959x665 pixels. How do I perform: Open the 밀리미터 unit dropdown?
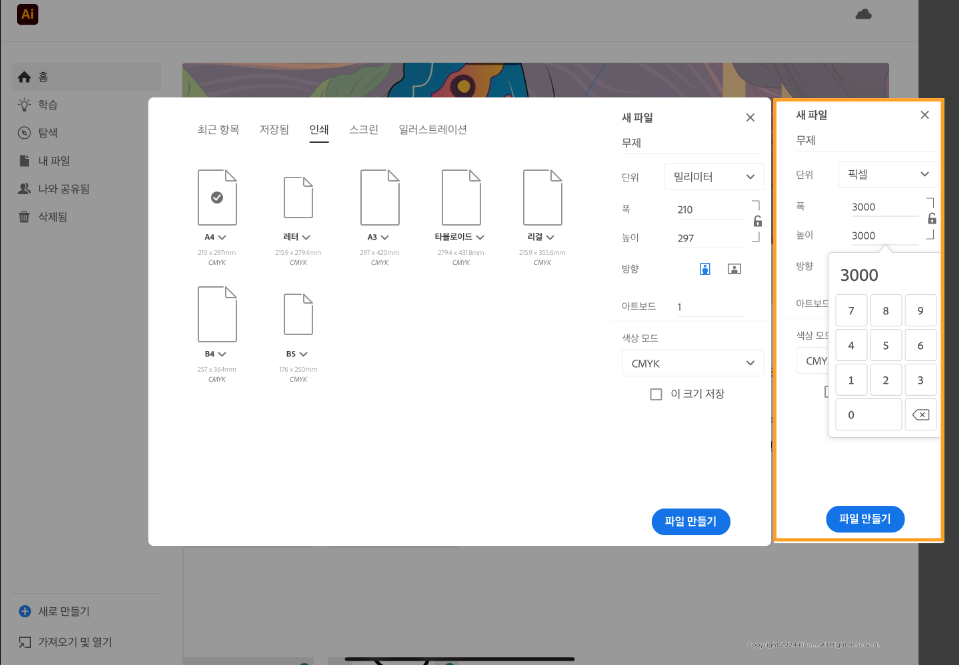point(713,176)
